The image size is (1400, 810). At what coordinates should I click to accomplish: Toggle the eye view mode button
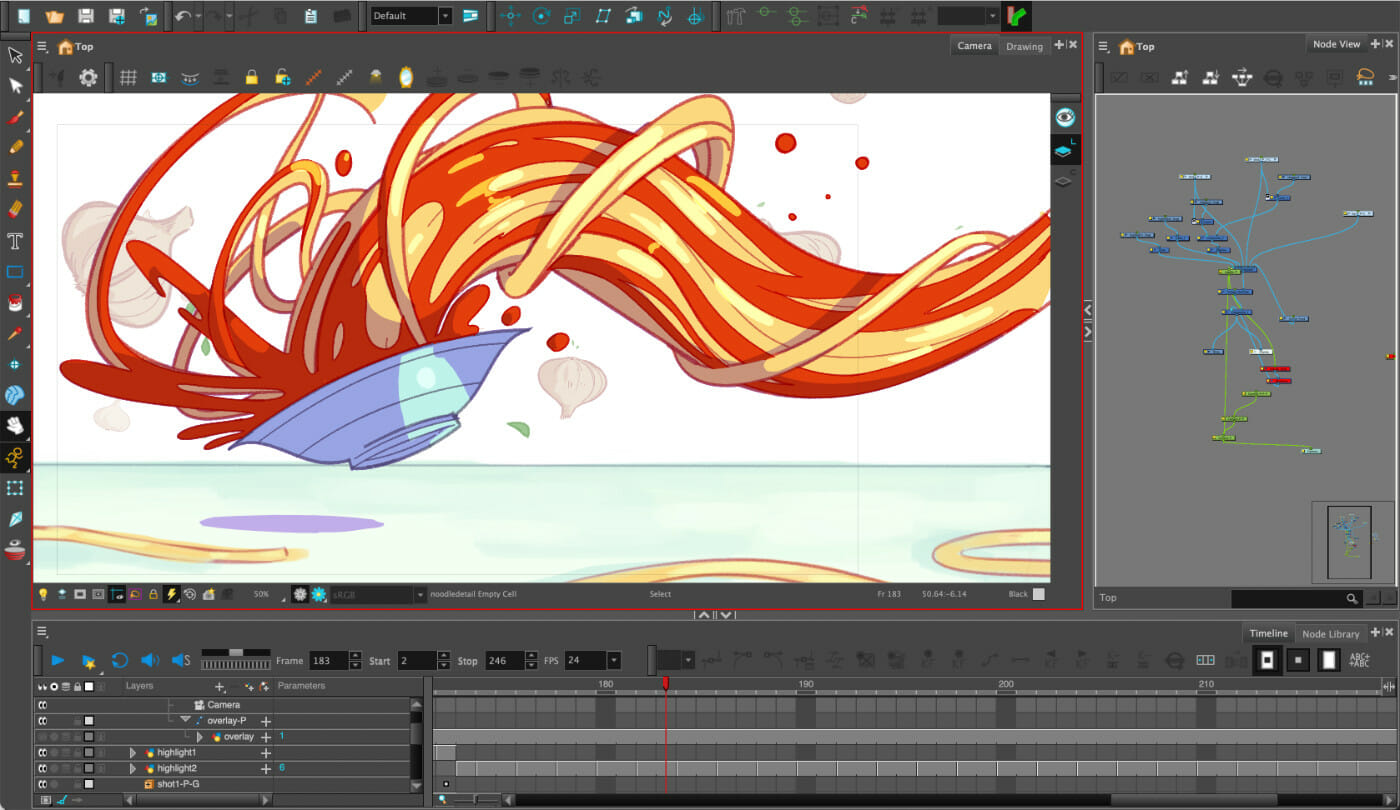click(1065, 117)
